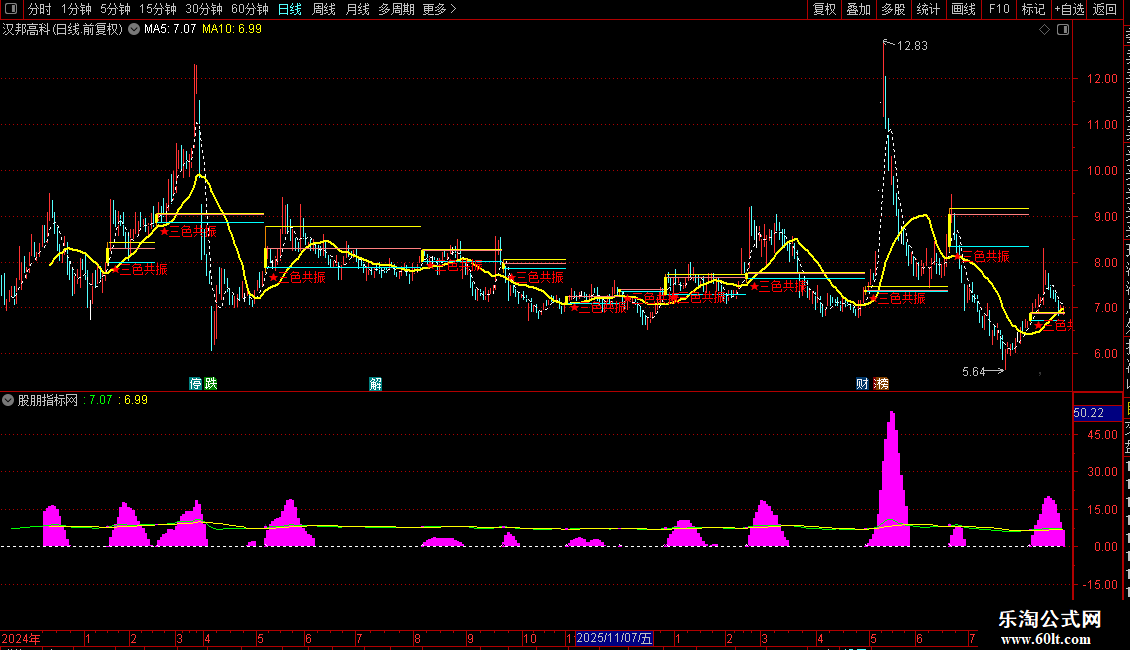Open the 多周期 multi-period view
The height and width of the screenshot is (650, 1130).
396,9
